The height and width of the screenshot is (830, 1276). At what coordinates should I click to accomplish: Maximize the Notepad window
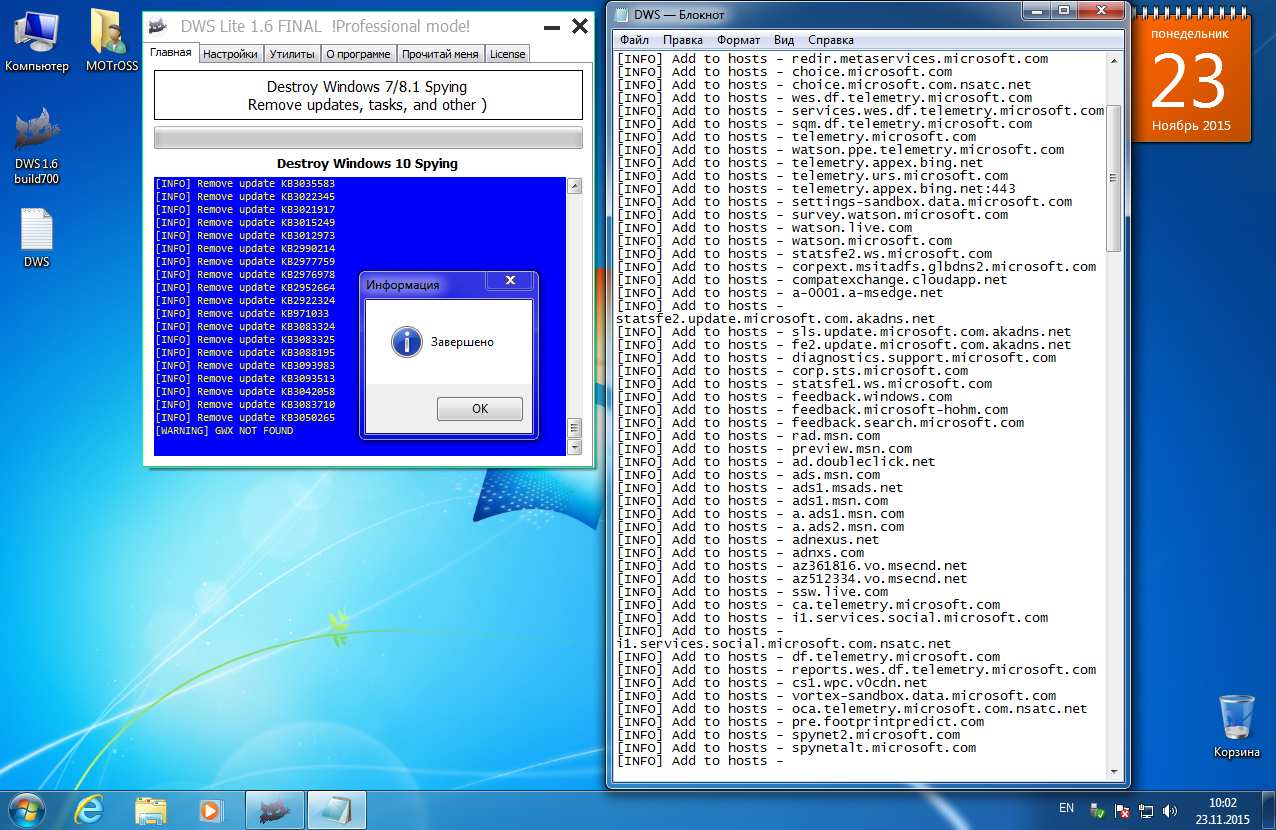[x=1063, y=11]
